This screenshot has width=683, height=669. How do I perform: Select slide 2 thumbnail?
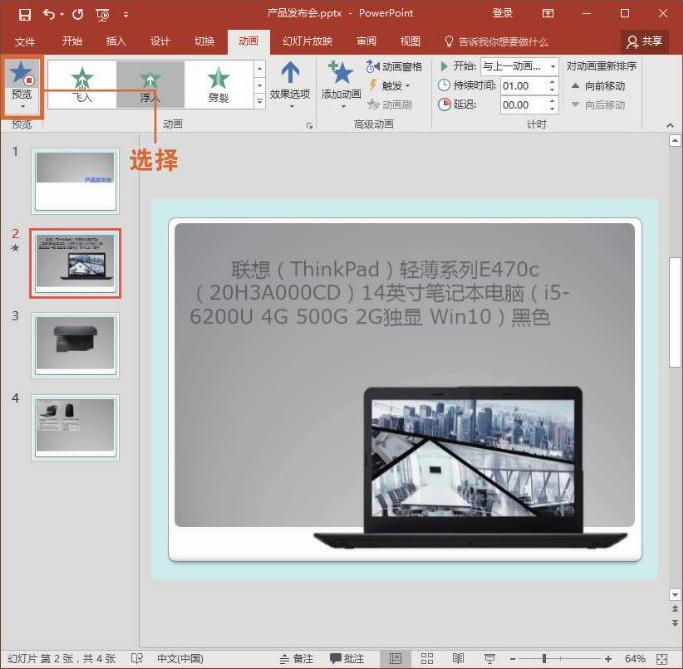pos(75,264)
